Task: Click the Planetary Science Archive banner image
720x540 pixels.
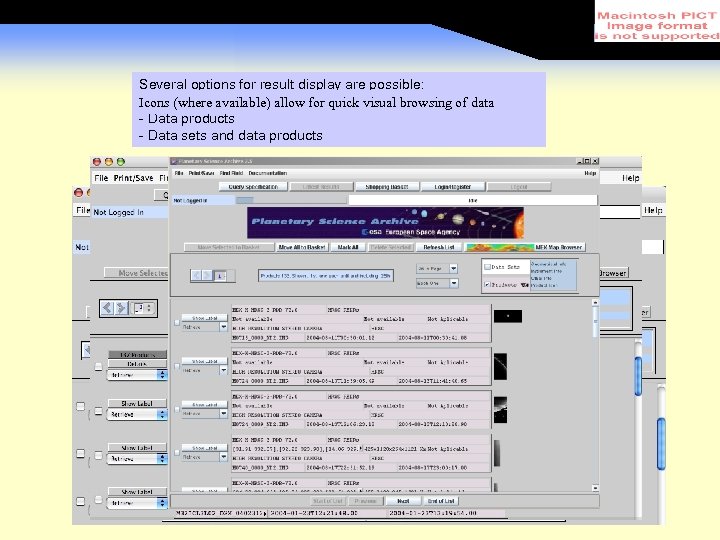Action: (x=385, y=223)
